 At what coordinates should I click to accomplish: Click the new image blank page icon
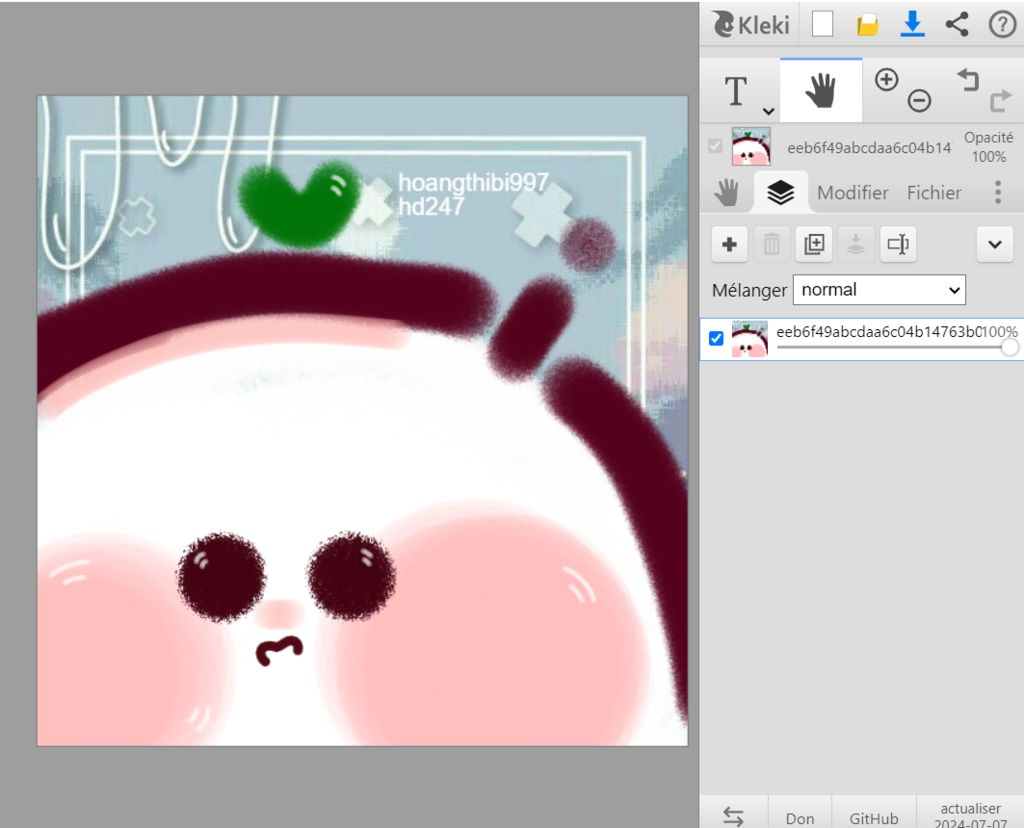(822, 25)
